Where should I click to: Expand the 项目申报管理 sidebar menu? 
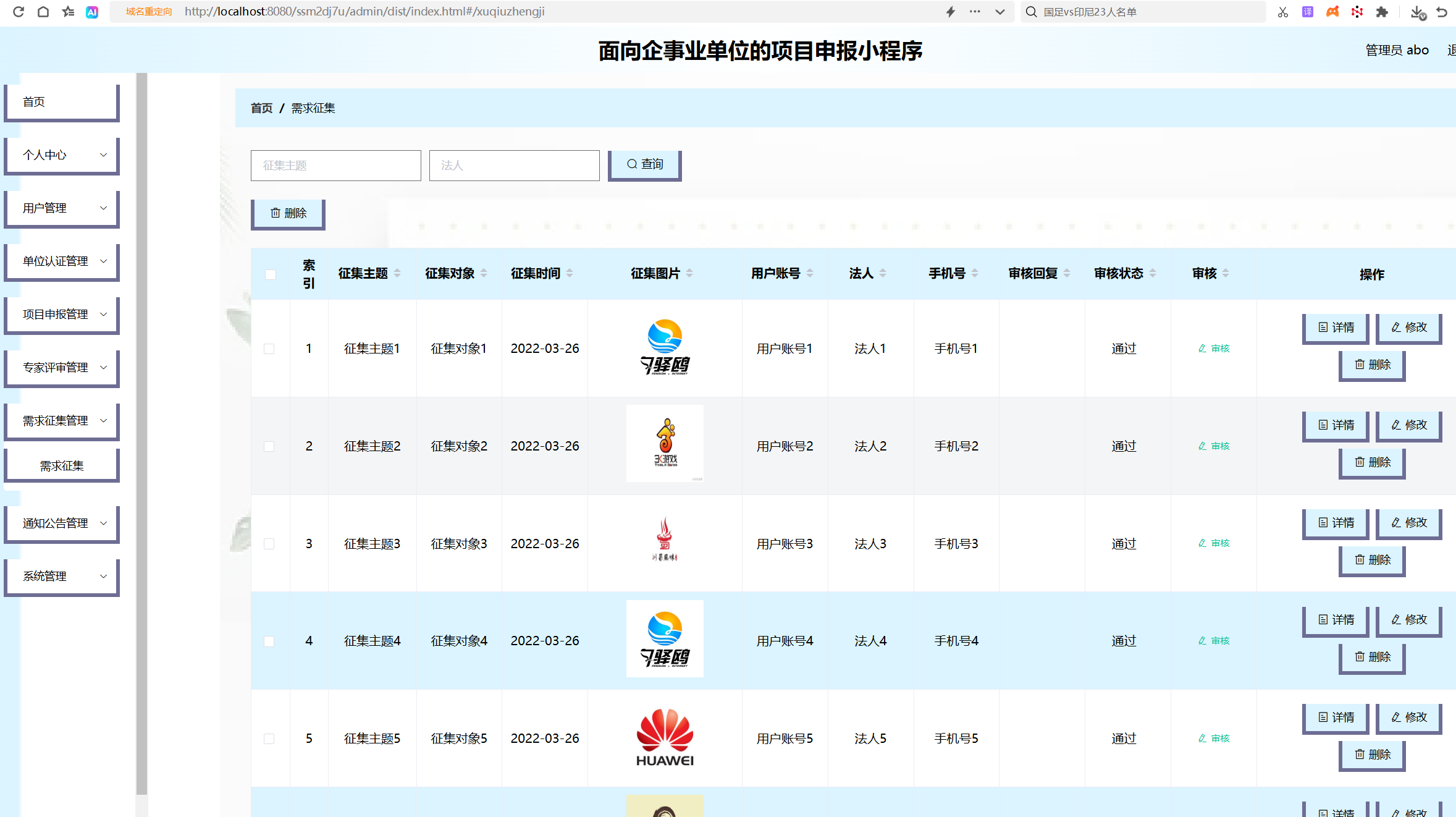click(62, 315)
